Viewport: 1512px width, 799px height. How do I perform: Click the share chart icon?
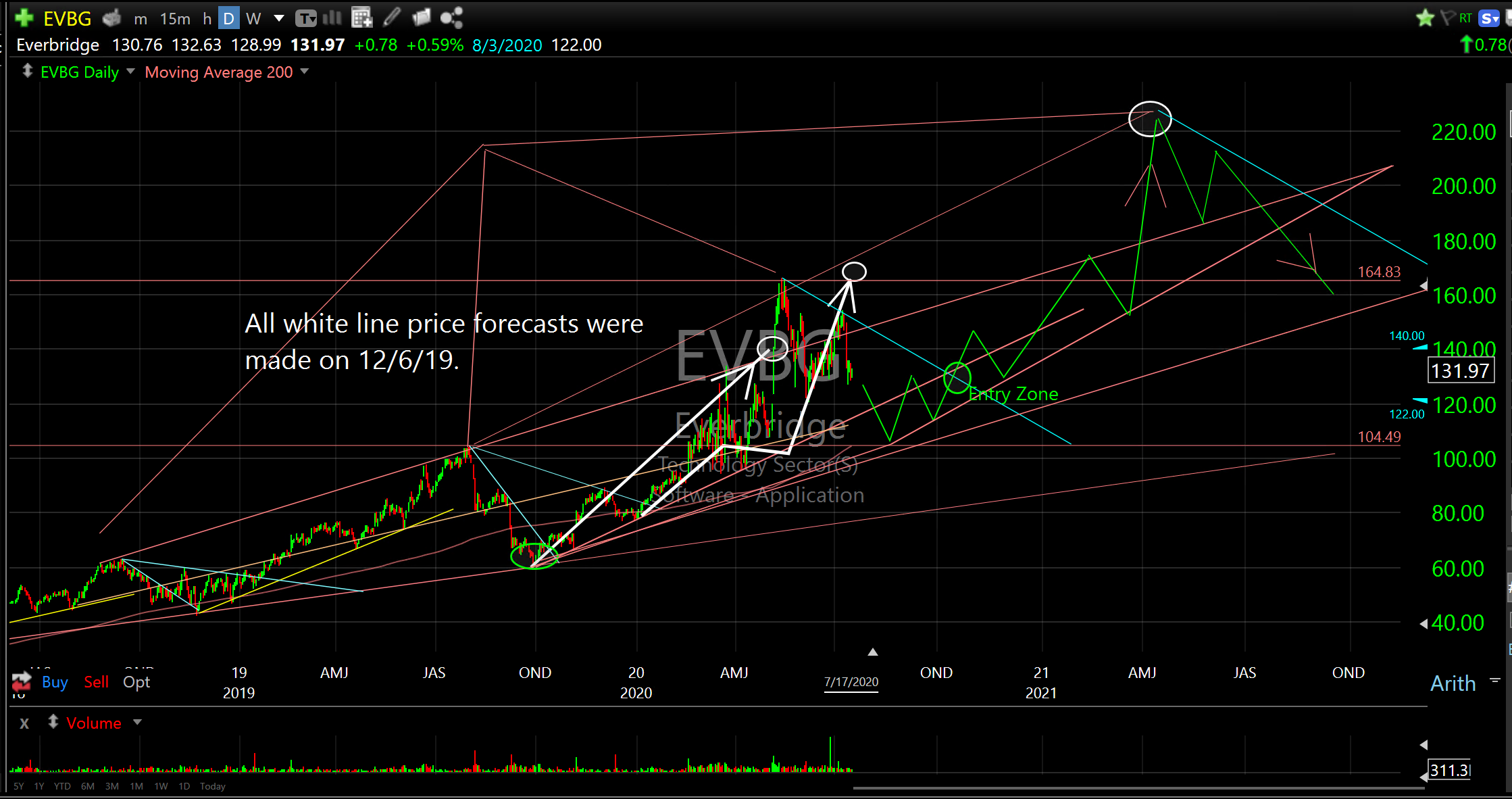[x=451, y=18]
